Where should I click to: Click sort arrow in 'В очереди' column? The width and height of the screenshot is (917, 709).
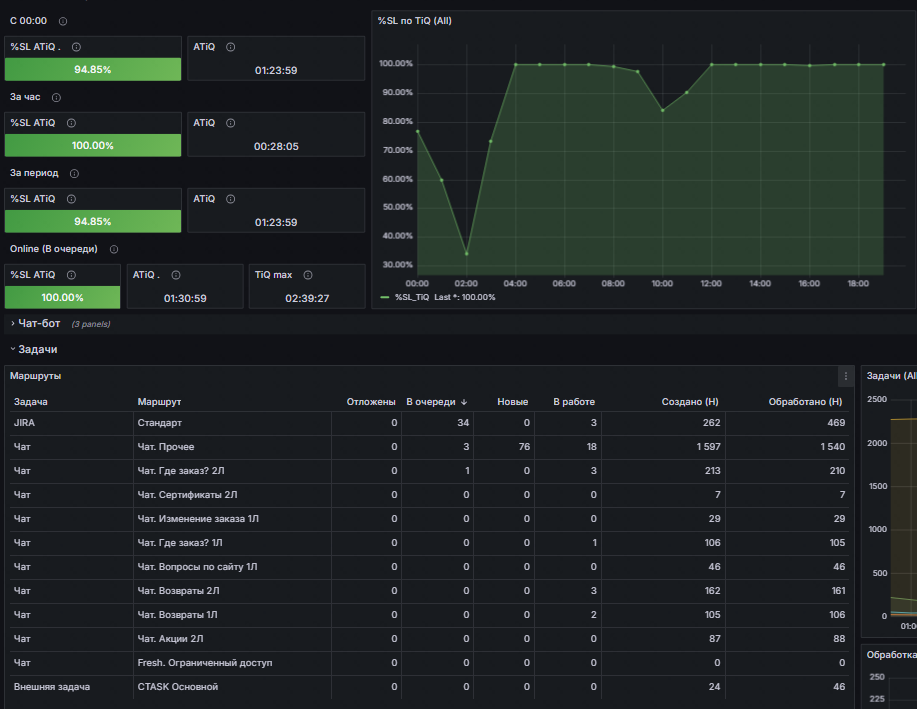(464, 402)
